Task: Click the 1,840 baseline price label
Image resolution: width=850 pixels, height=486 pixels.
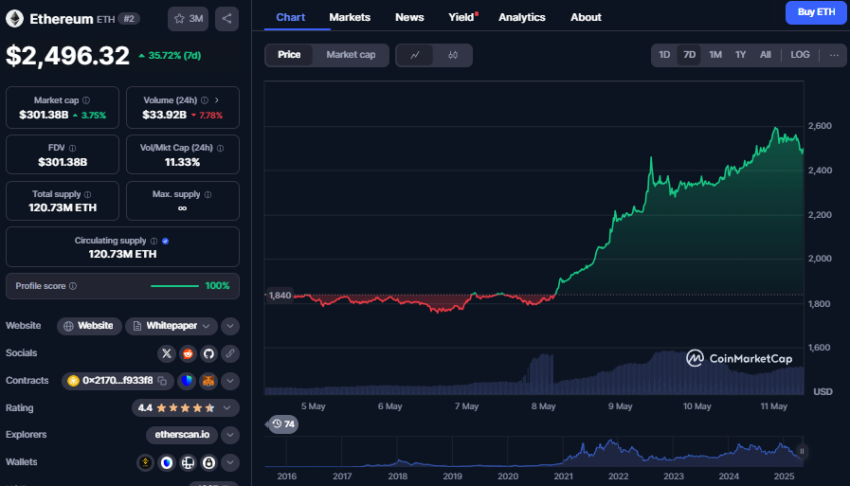Action: [280, 296]
